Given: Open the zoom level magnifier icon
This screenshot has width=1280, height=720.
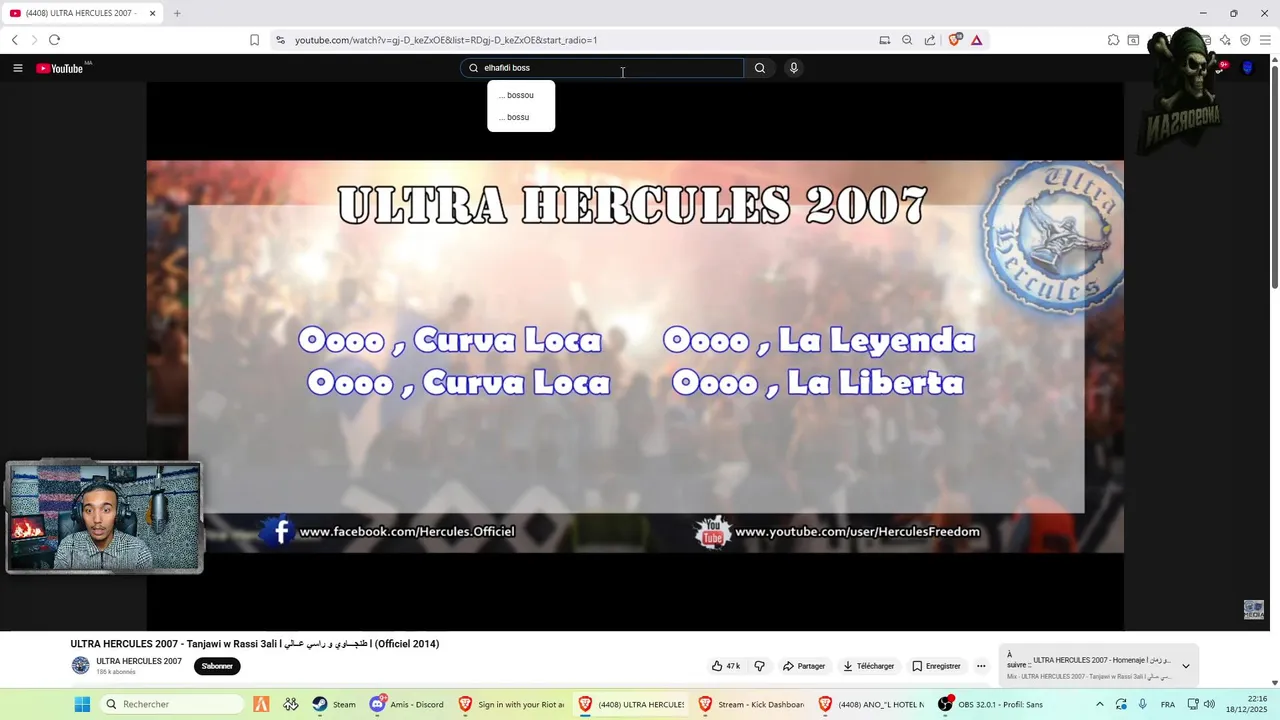Looking at the screenshot, I should 907,40.
